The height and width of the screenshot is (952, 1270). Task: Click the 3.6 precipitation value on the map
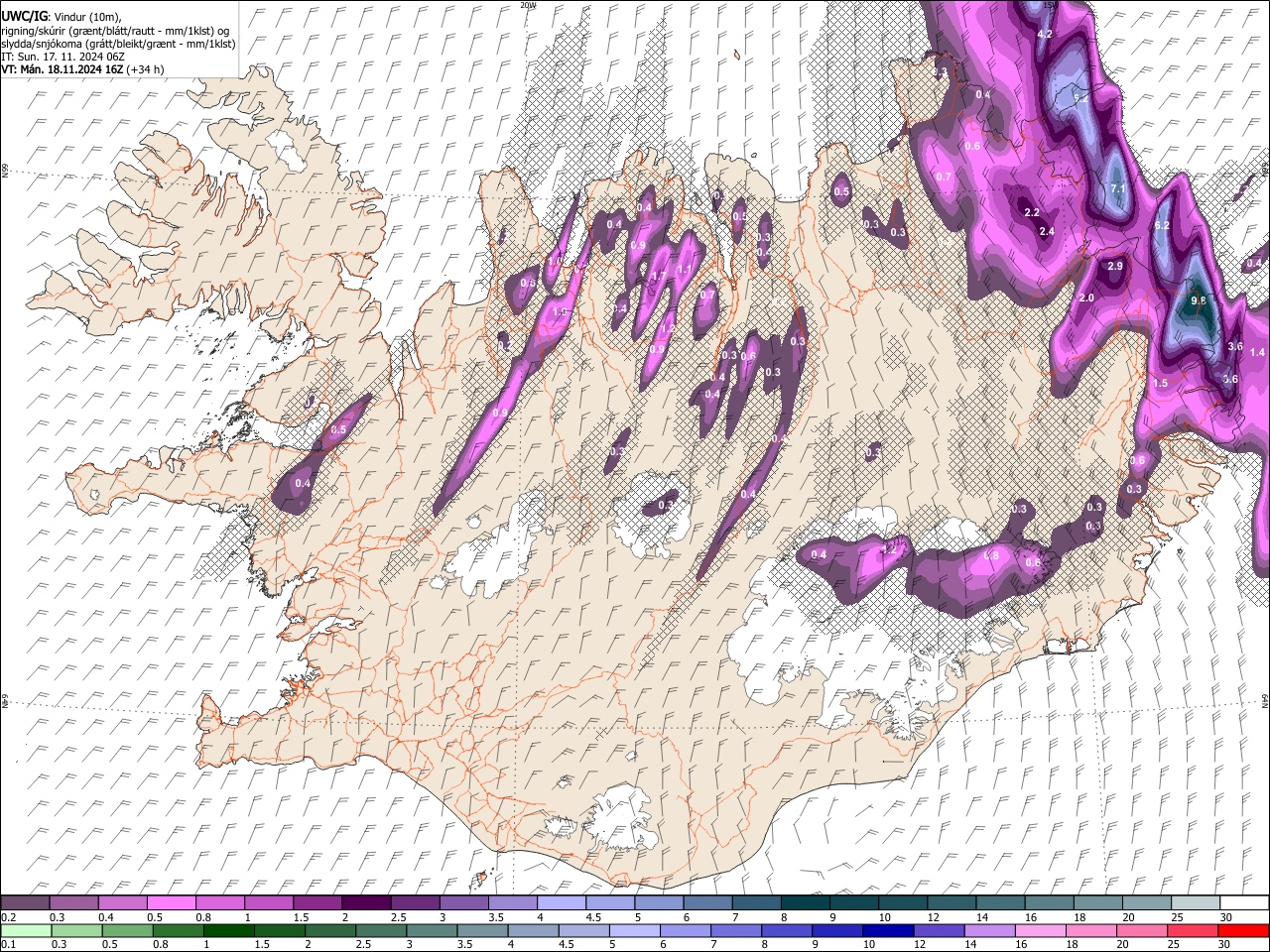1235,346
